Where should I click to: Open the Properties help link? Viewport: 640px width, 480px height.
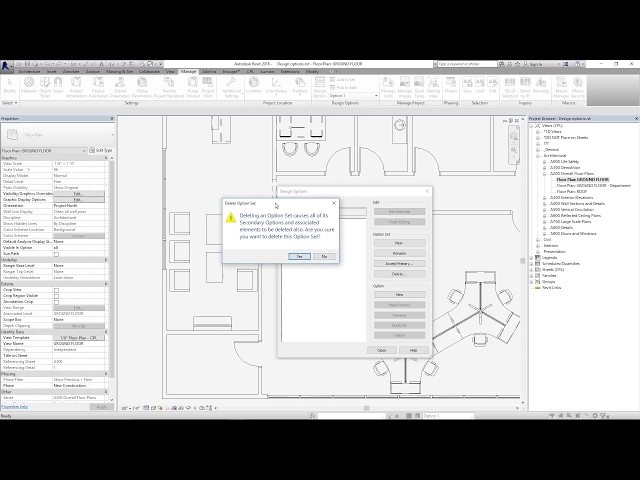point(14,407)
